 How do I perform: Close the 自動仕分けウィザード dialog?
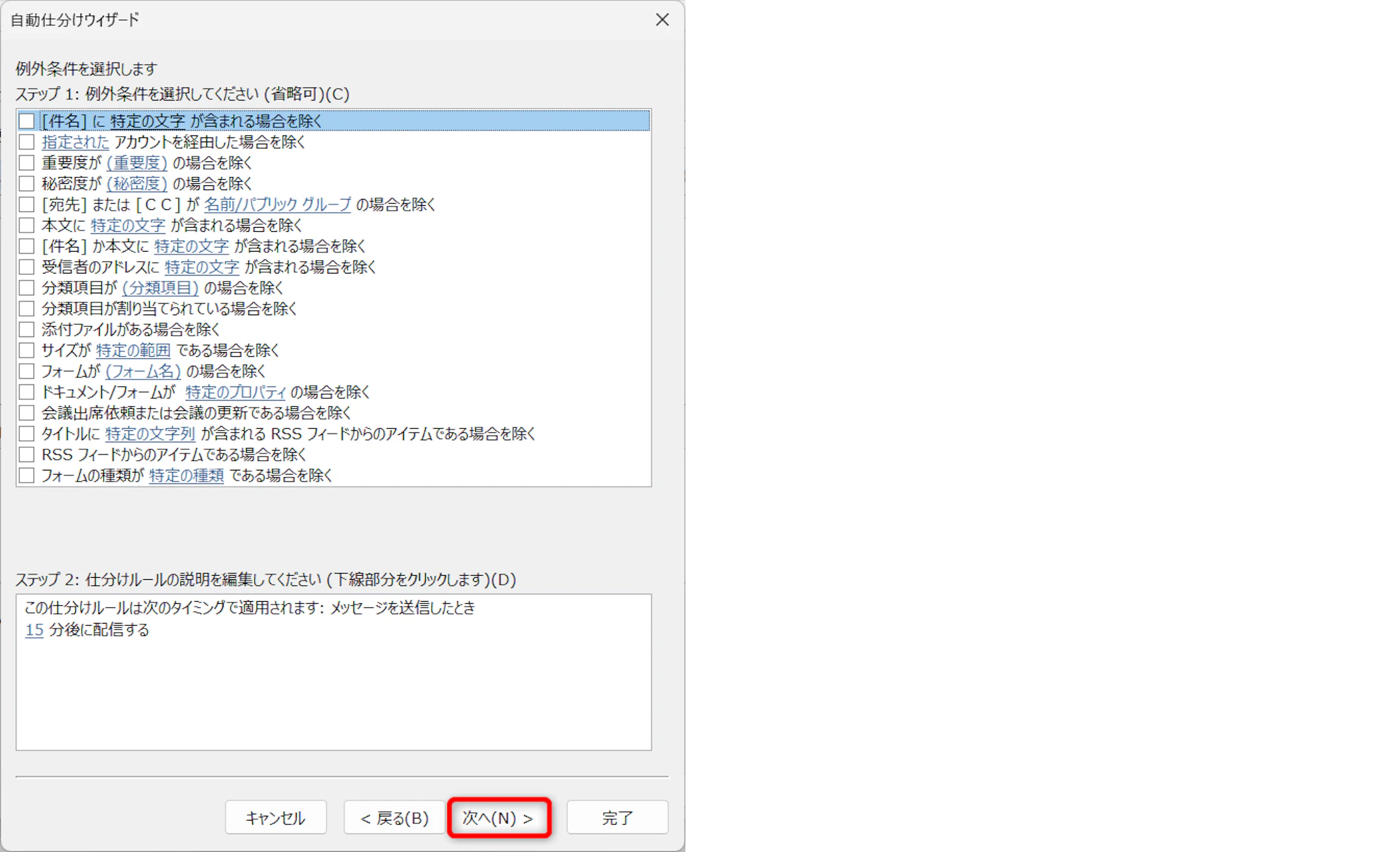tap(662, 20)
